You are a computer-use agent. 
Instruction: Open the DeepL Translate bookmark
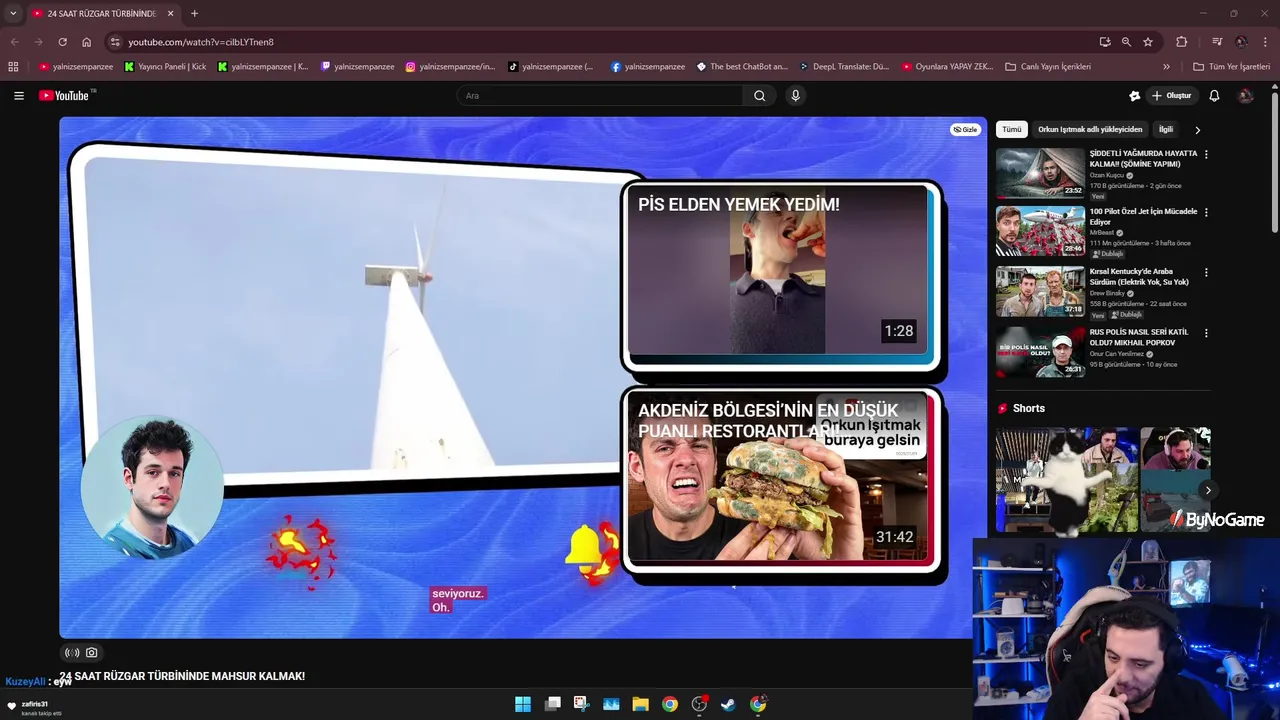coord(844,67)
